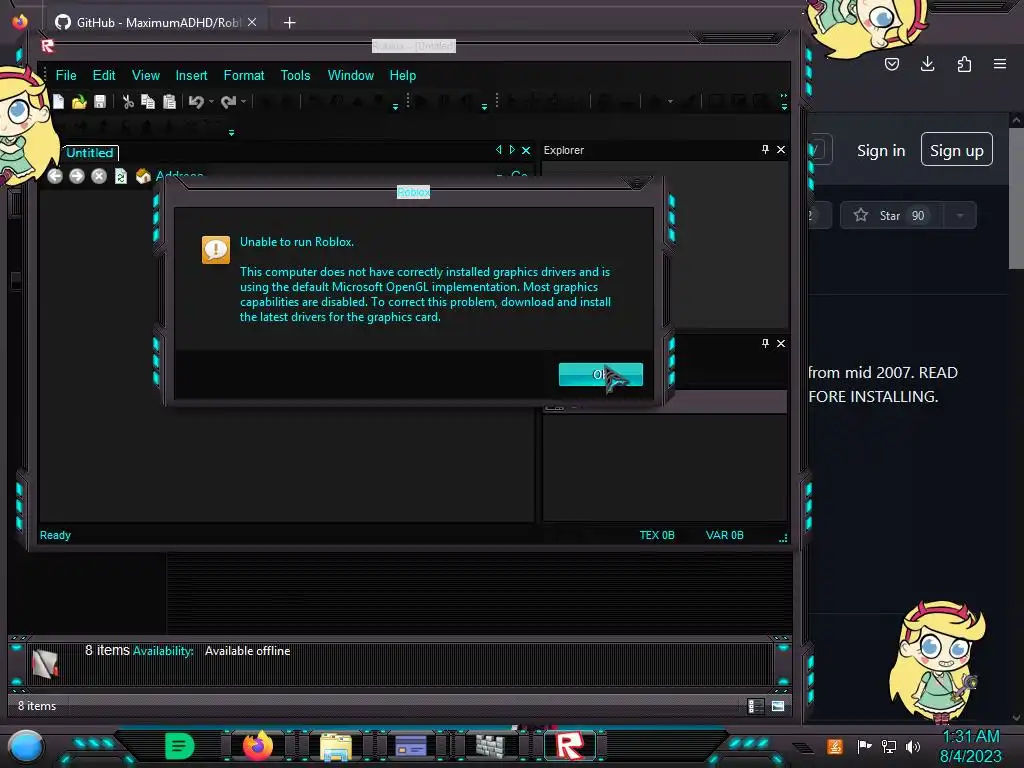The height and width of the screenshot is (768, 1024).
Task: Close the lower right panel
Action: tap(781, 343)
